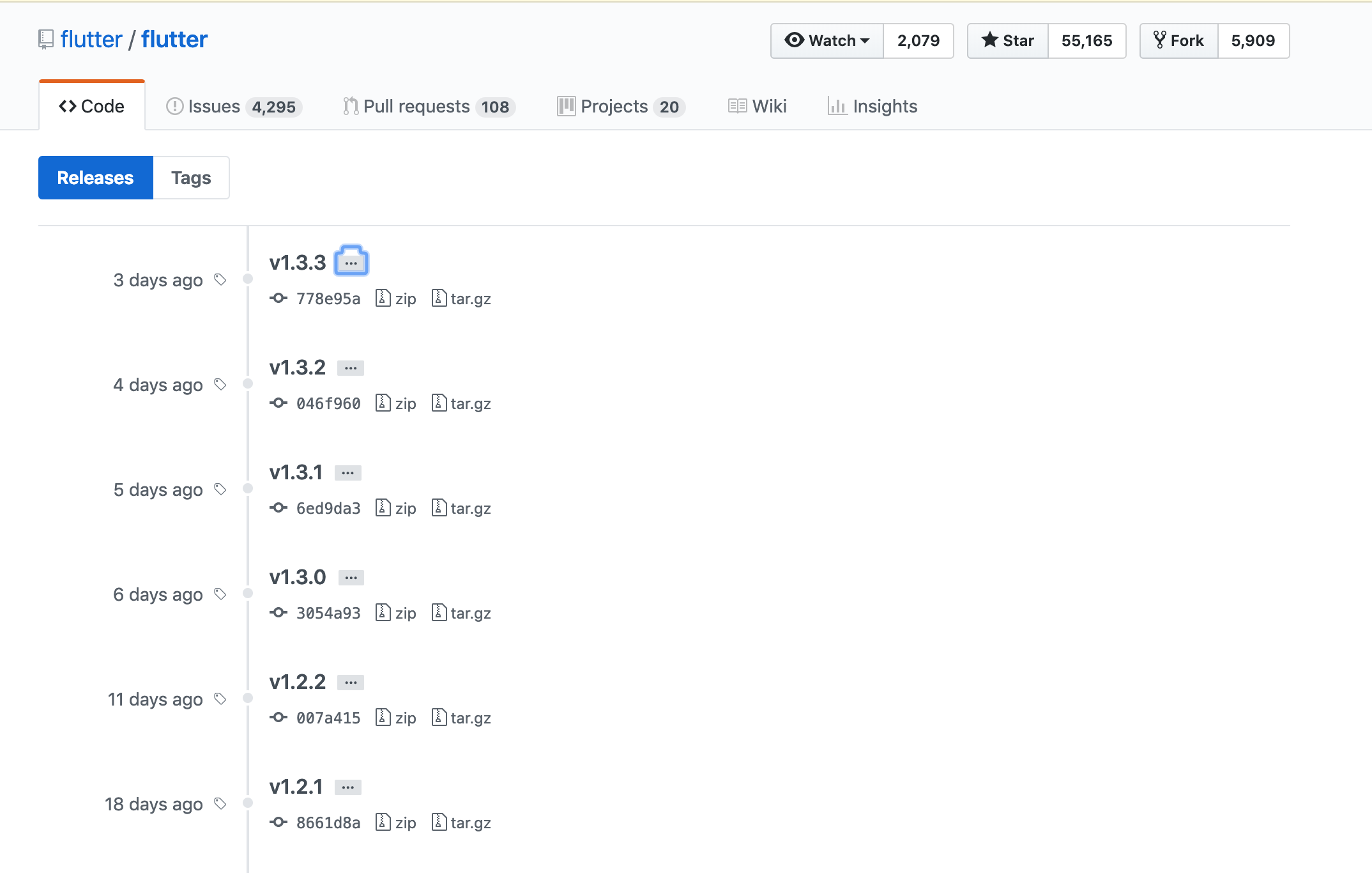Star the flutter repository

click(x=1007, y=41)
